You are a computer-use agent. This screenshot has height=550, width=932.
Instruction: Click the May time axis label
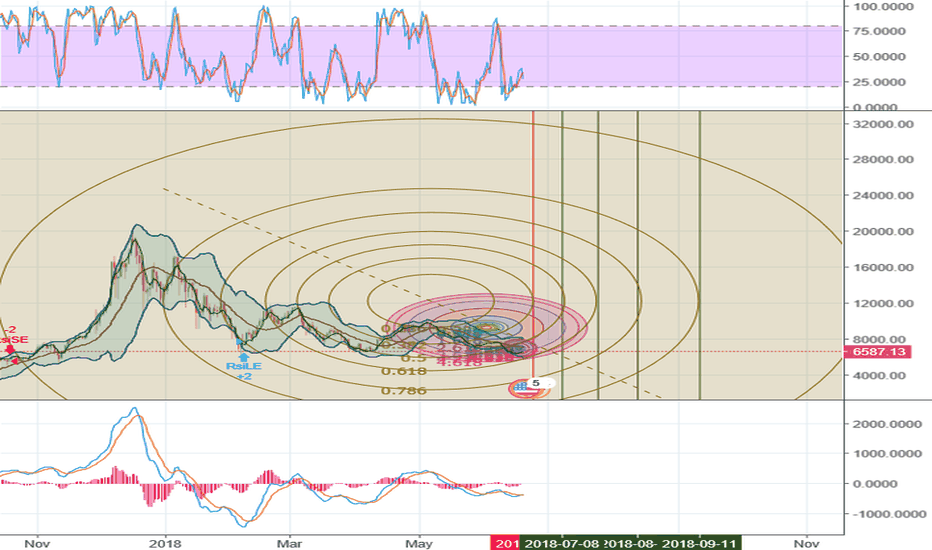[419, 543]
